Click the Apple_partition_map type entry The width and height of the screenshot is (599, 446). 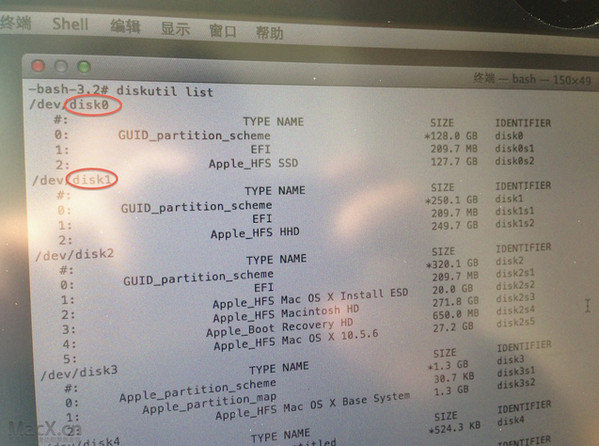coord(209,403)
